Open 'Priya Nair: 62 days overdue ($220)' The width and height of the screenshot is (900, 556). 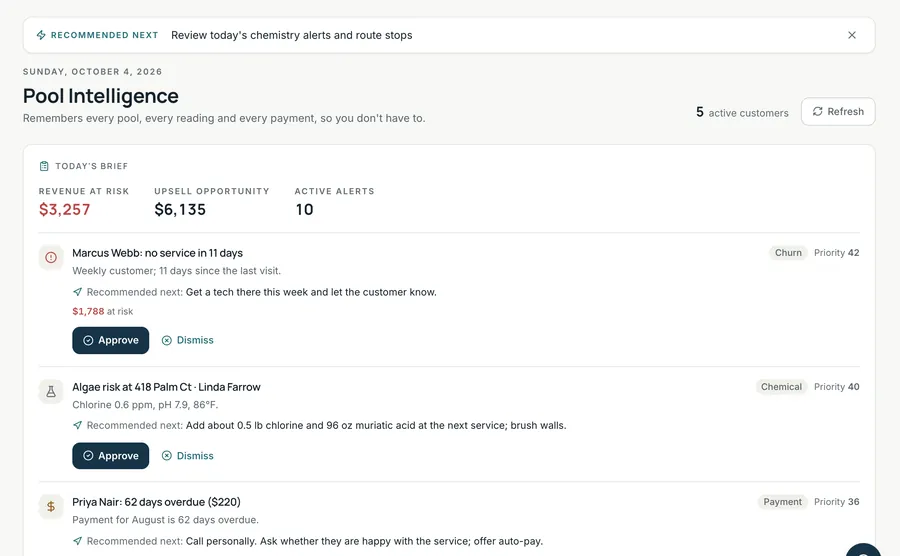pos(156,502)
